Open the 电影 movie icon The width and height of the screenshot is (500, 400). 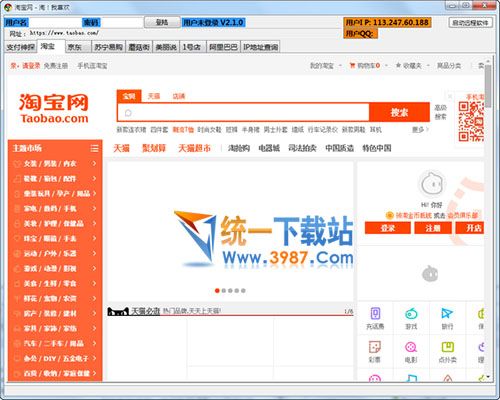pos(411,347)
